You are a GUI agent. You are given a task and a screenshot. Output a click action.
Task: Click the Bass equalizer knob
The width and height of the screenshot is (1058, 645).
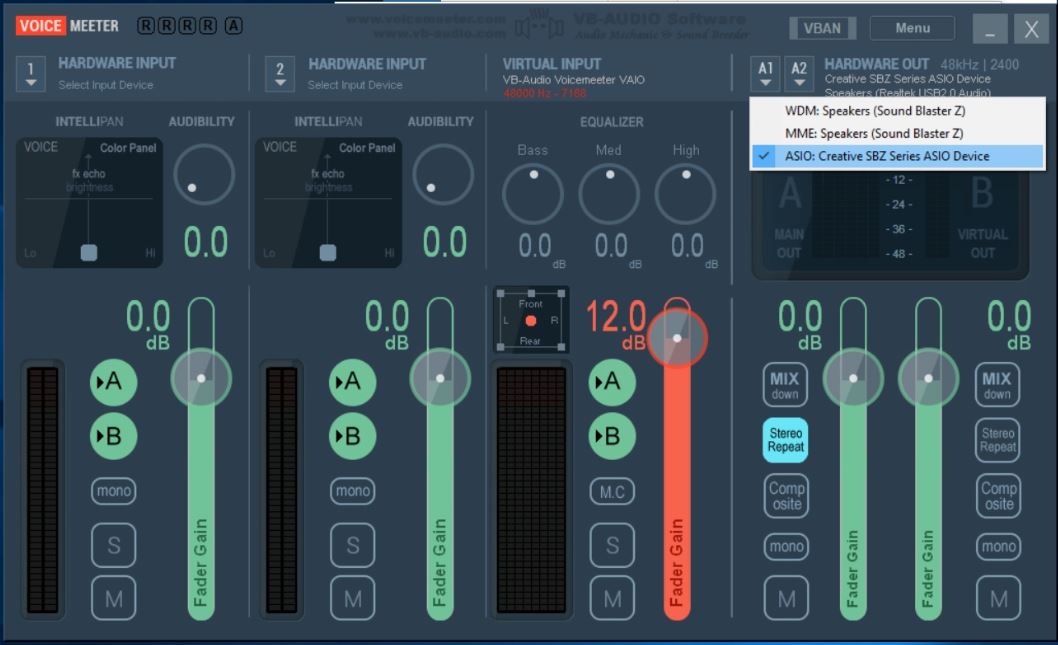[x=533, y=194]
